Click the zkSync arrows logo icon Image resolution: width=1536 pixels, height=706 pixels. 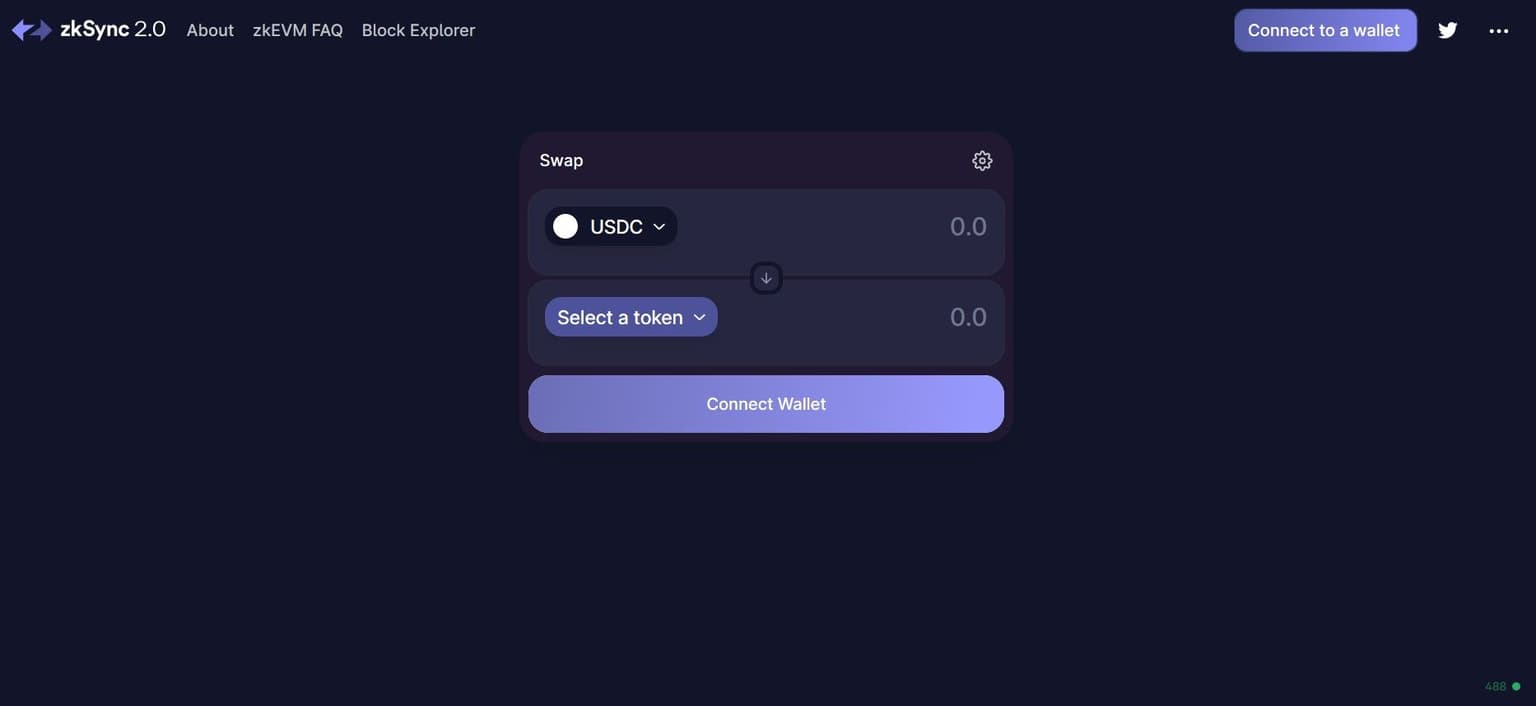click(31, 30)
